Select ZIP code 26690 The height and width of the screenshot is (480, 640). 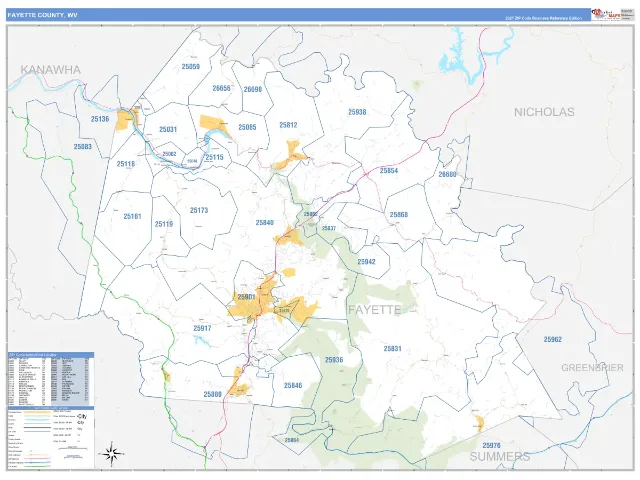[253, 89]
